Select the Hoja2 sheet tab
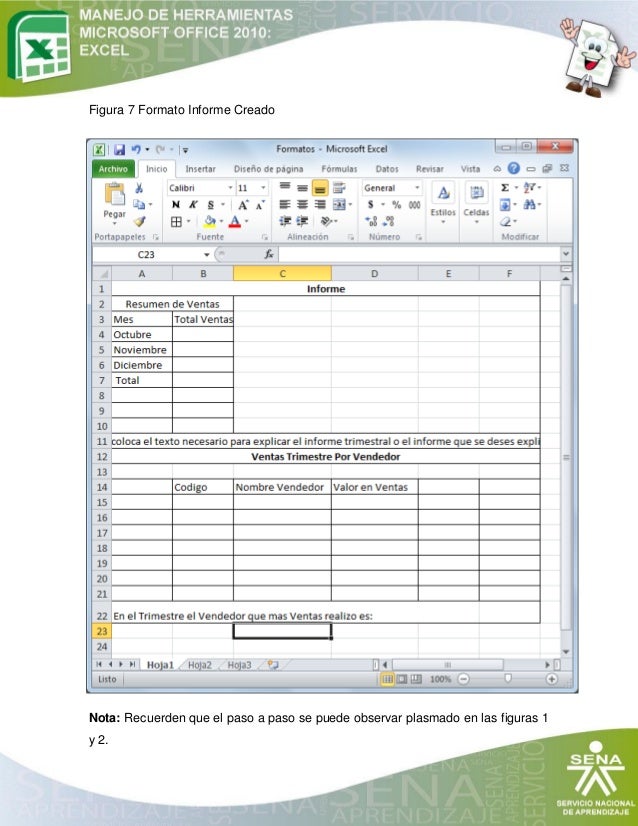638x826 pixels. pos(200,665)
